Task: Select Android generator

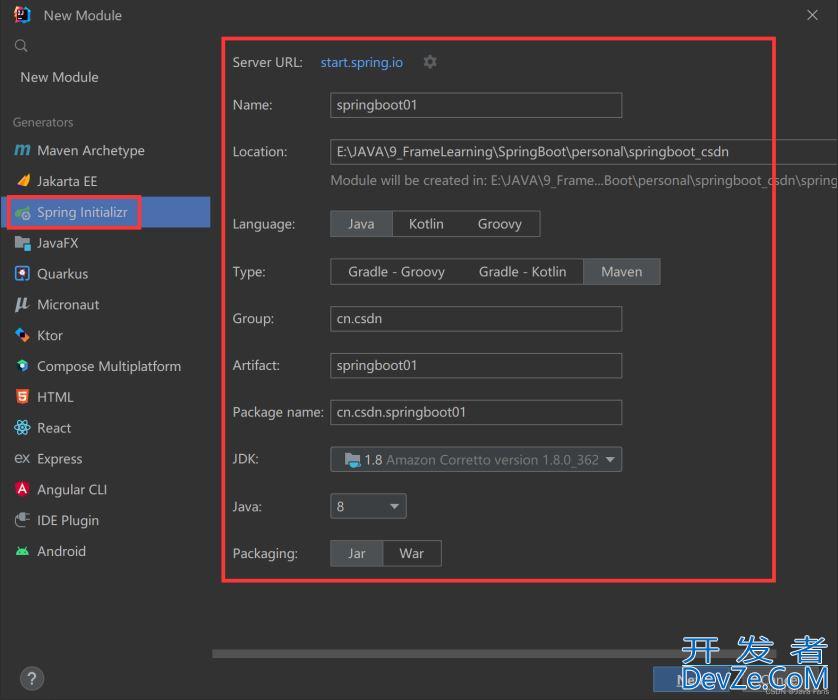Action: coord(106,551)
